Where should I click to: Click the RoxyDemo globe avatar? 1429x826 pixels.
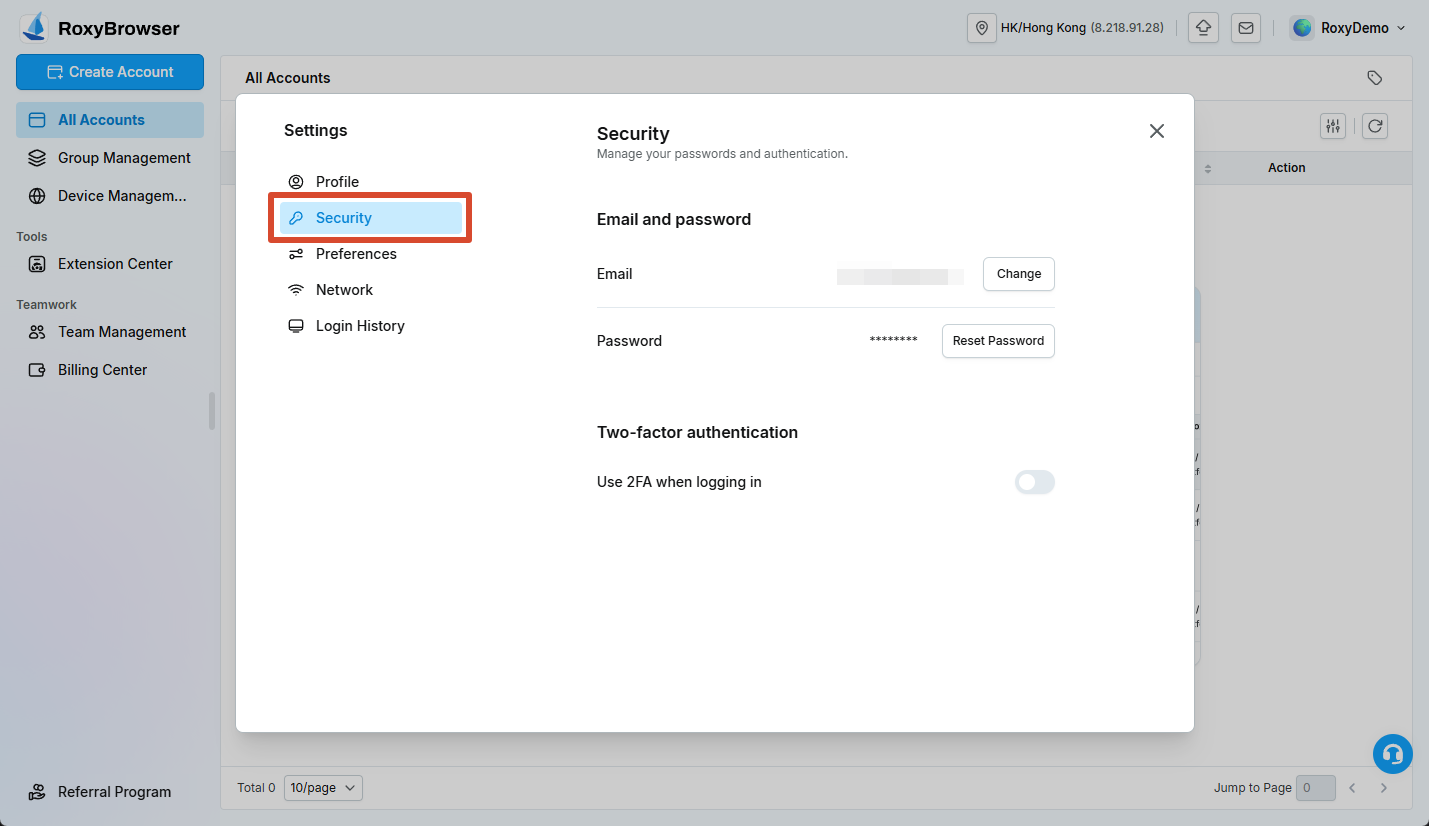(x=1302, y=28)
